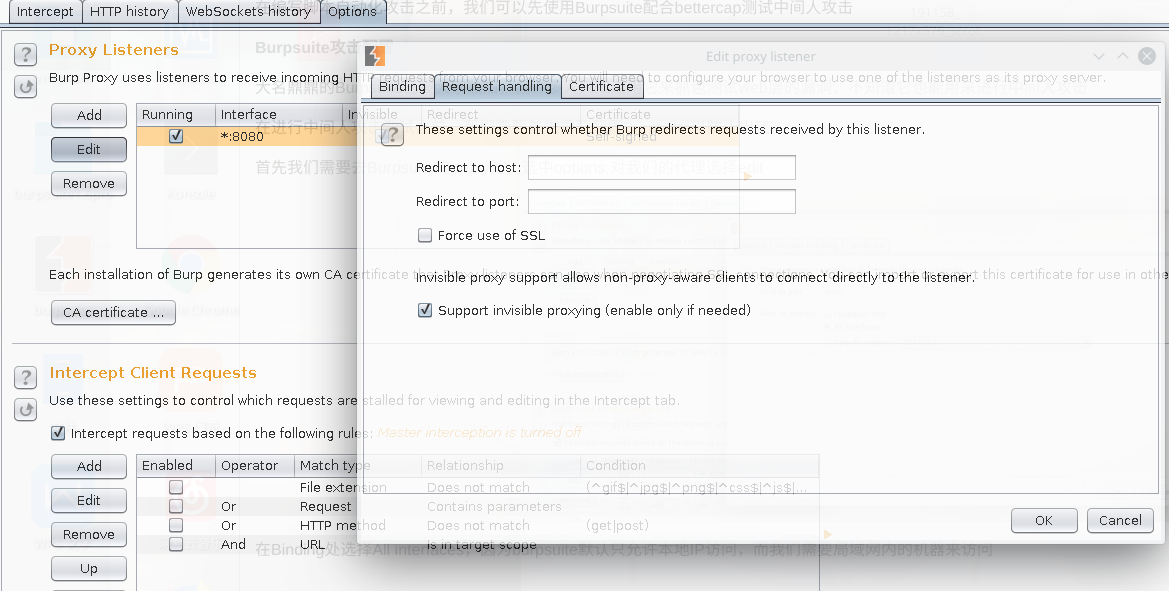Uncheck Support invisible proxying
The width and height of the screenshot is (1169, 591).
pyautogui.click(x=425, y=310)
